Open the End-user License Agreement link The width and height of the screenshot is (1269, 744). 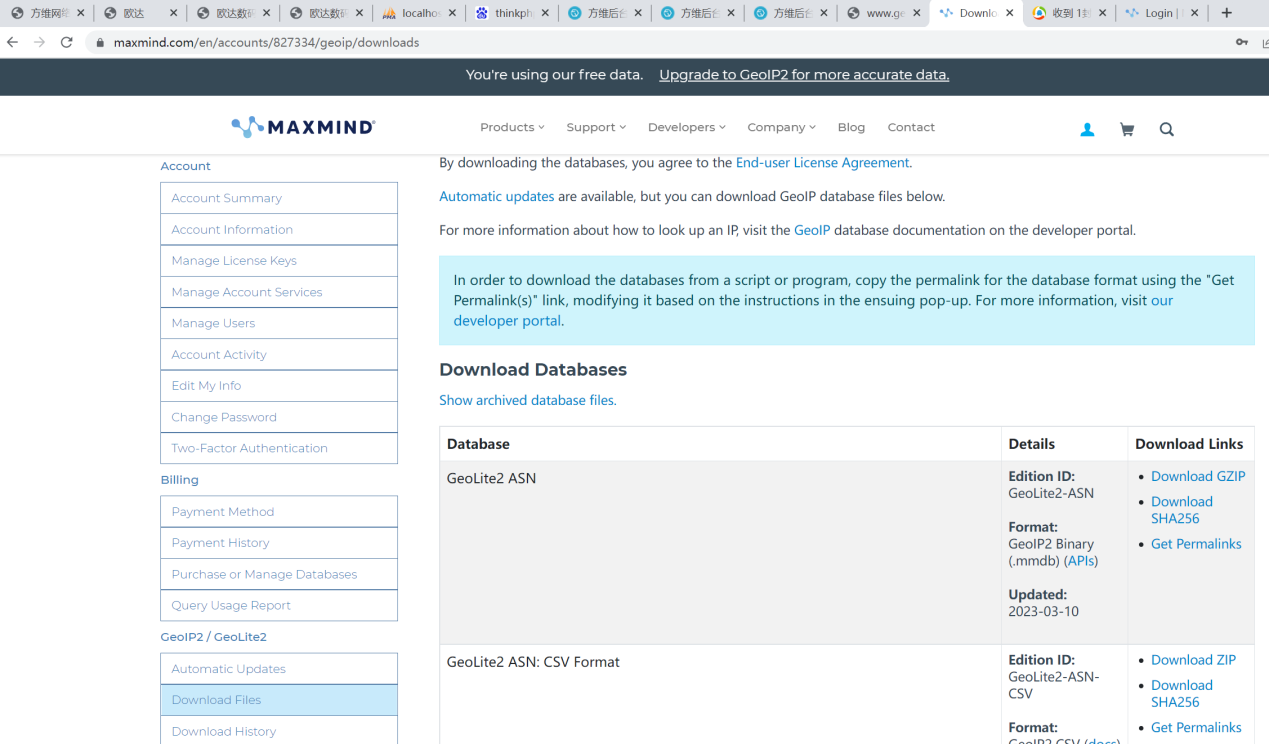click(x=822, y=162)
